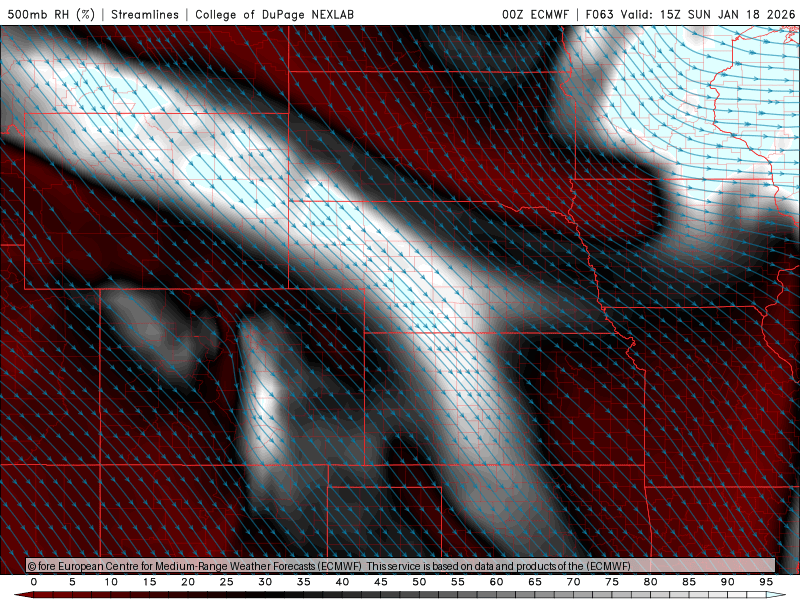The image size is (800, 600).
Task: Click the '70' value on the color scale
Action: click(573, 582)
